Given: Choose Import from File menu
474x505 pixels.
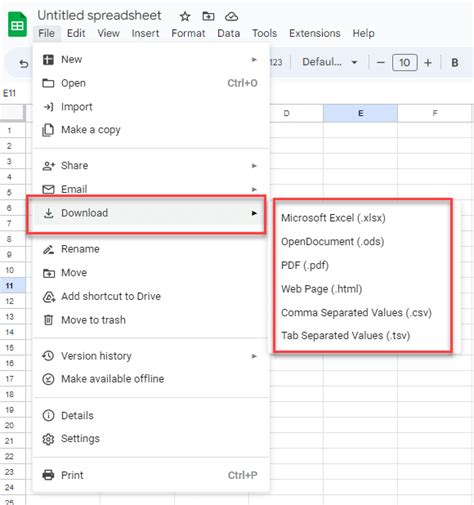Looking at the screenshot, I should click(x=151, y=107).
